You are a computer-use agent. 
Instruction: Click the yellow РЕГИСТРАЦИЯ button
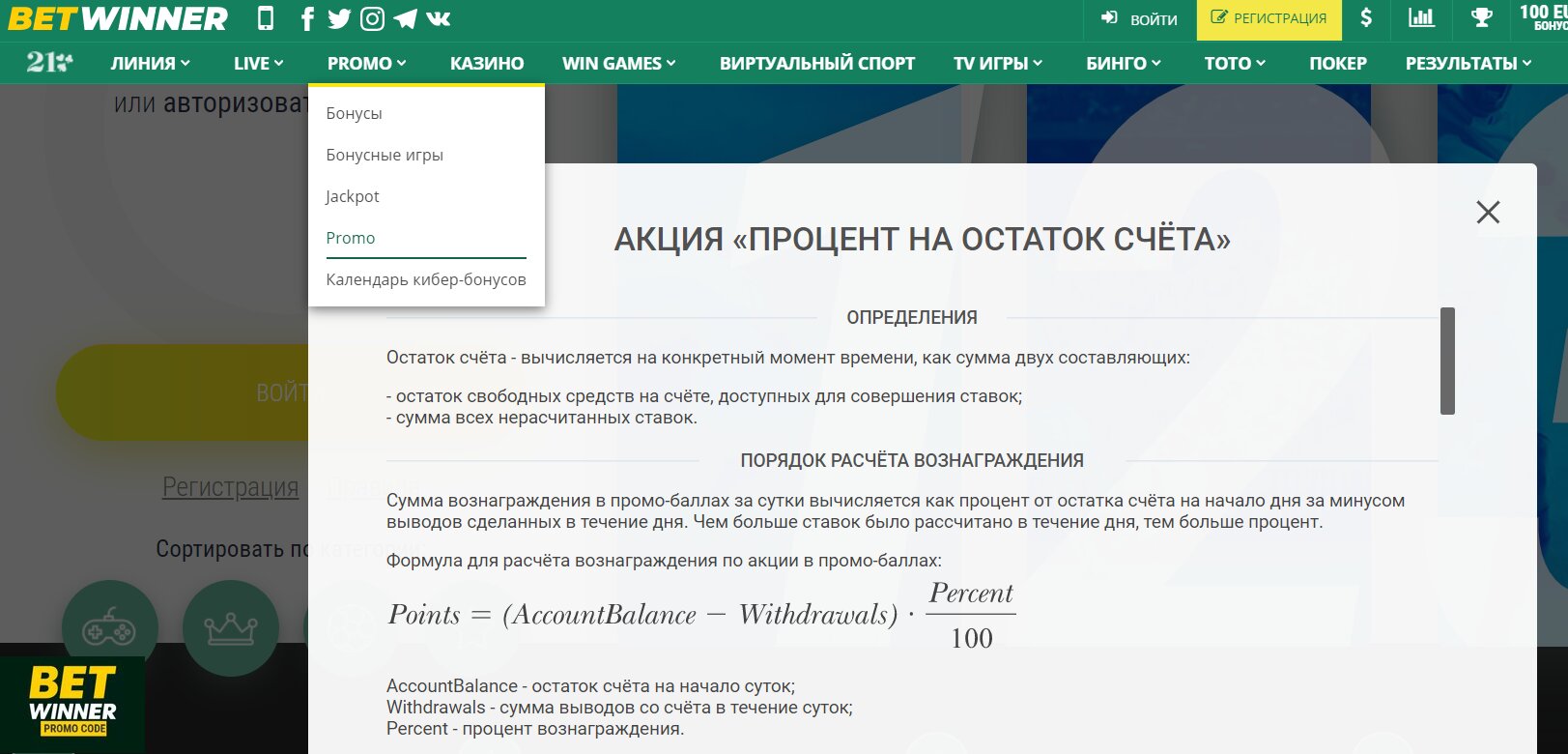pyautogui.click(x=1269, y=18)
